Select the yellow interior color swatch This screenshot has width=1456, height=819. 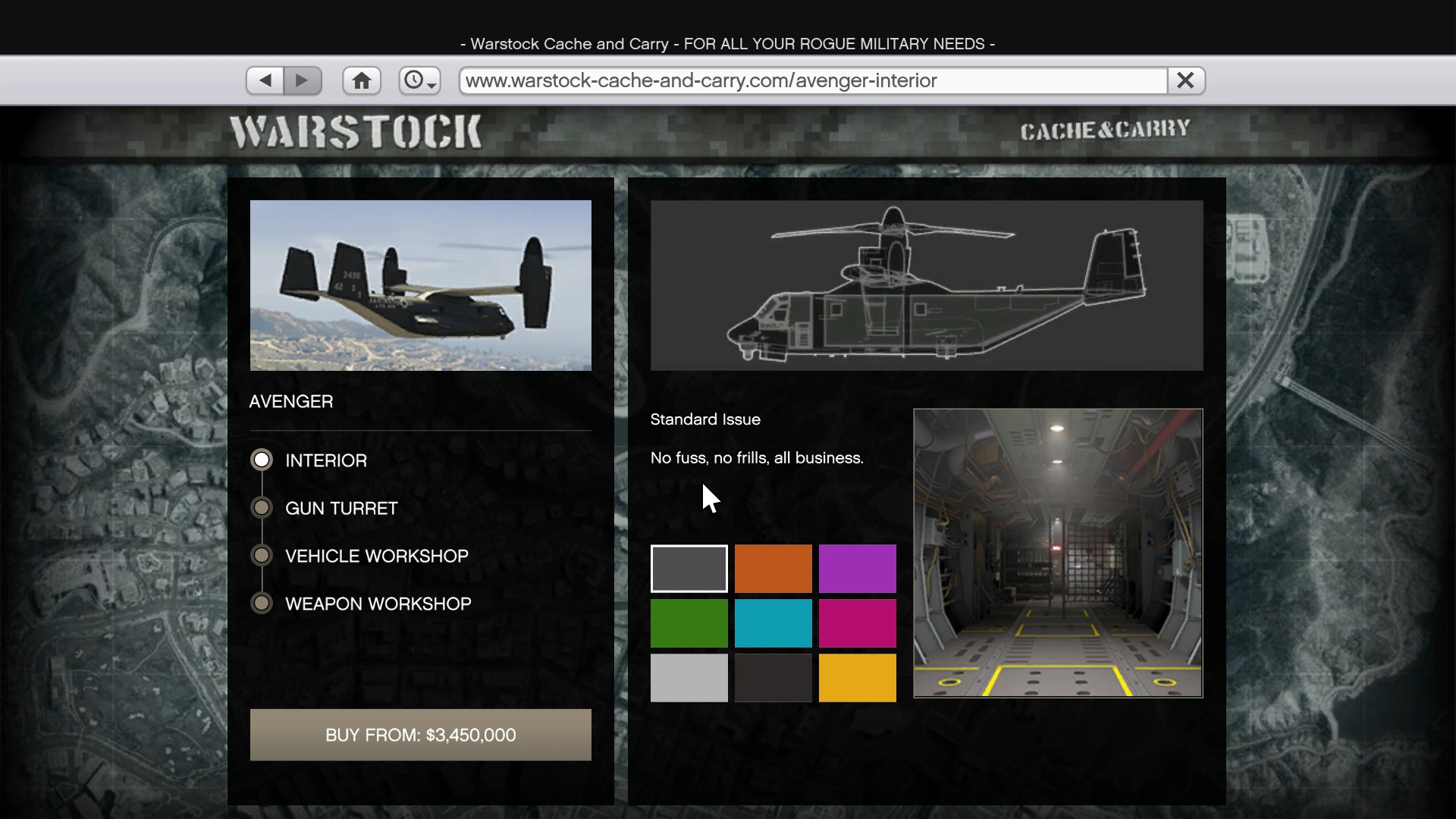857,678
